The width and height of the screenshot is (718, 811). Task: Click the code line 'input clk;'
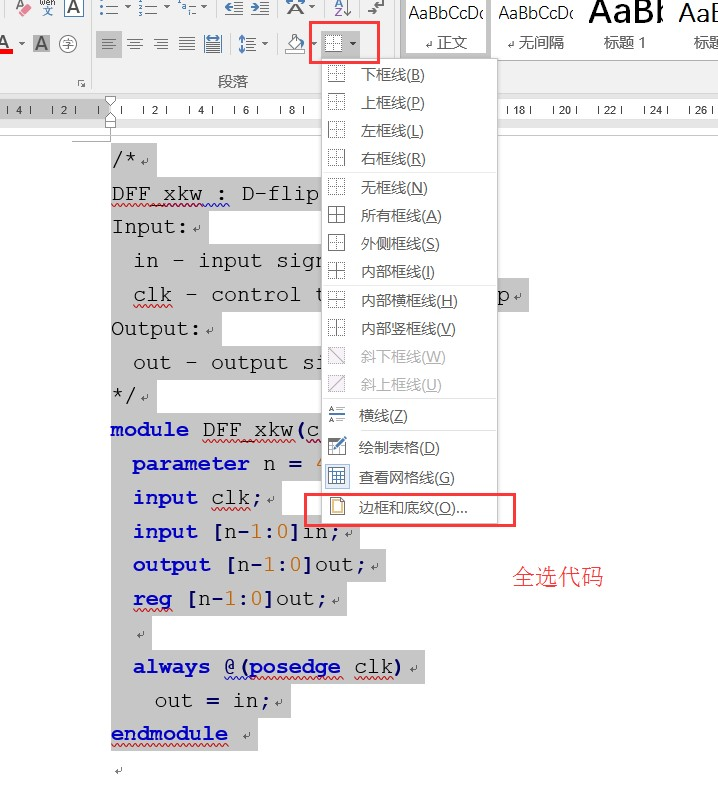point(197,498)
